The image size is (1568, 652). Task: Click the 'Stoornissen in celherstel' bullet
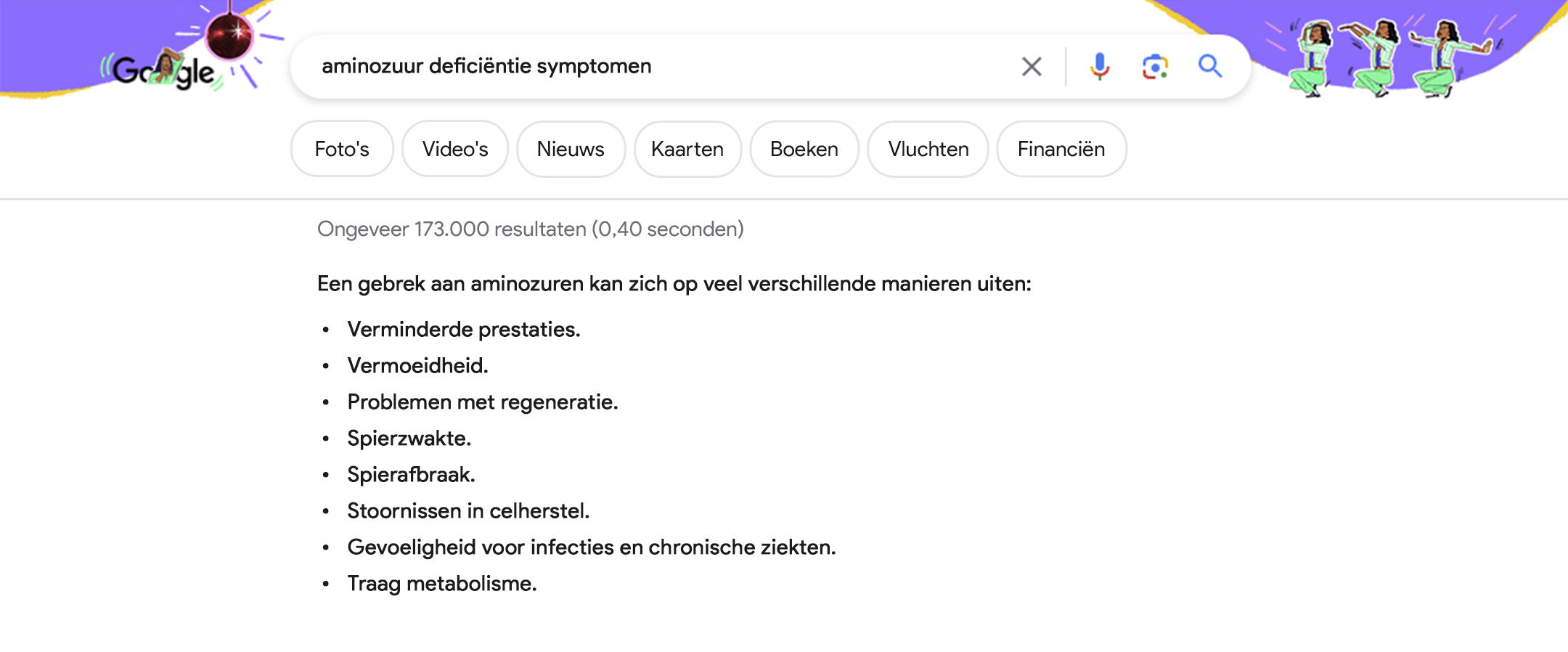click(468, 511)
